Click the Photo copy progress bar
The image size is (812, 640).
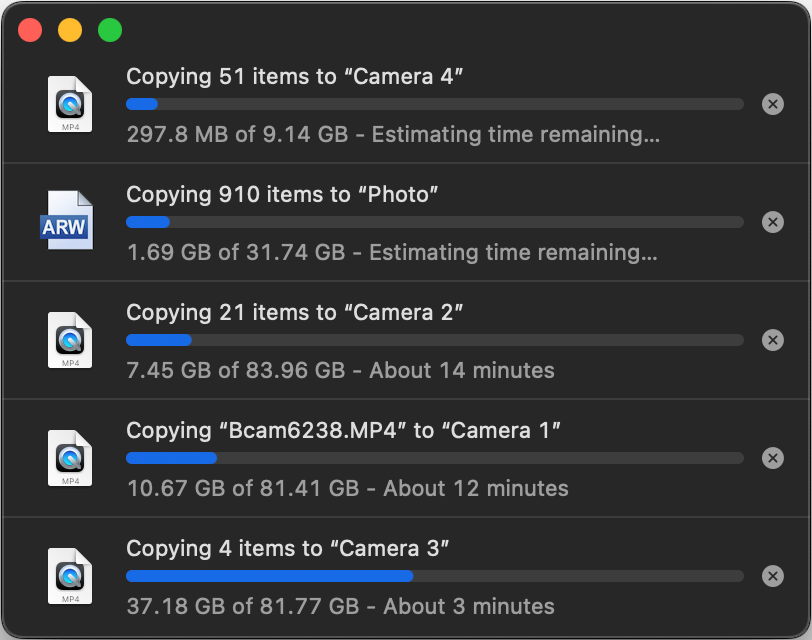[435, 222]
